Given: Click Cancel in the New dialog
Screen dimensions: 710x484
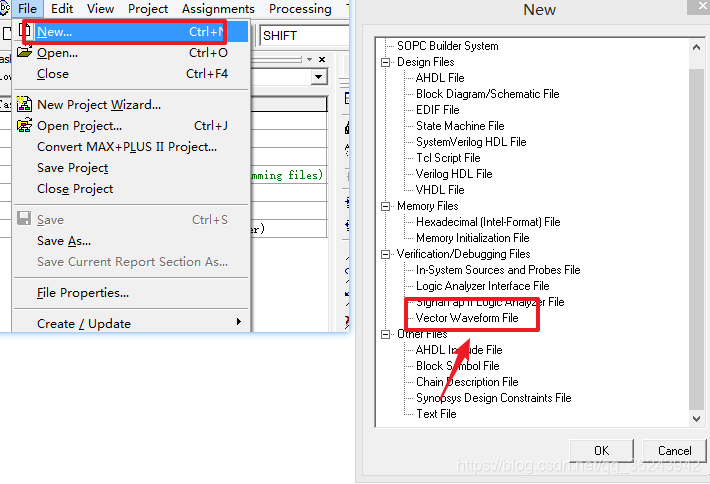Looking at the screenshot, I should coord(674,450).
